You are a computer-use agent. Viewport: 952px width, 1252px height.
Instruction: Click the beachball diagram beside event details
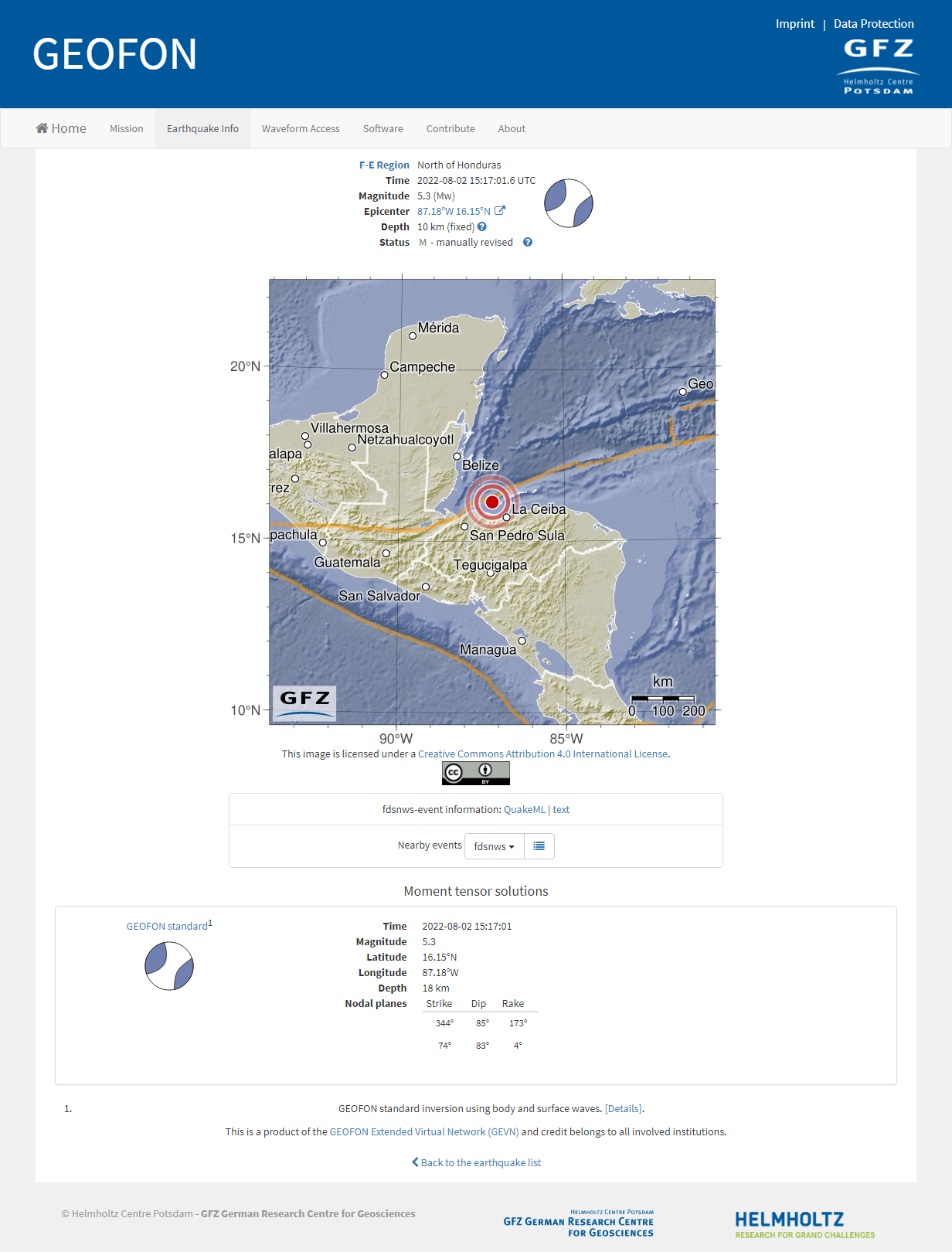click(569, 203)
